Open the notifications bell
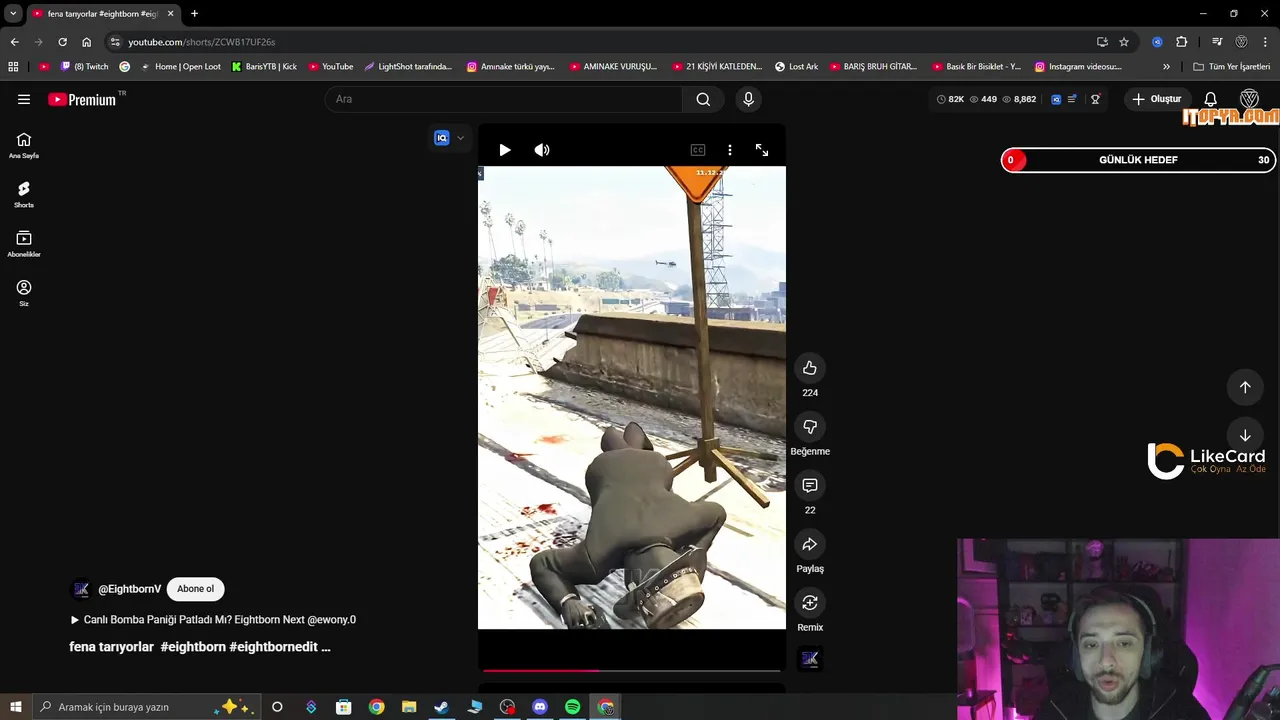Screen dimensions: 1280x720 1210,99
